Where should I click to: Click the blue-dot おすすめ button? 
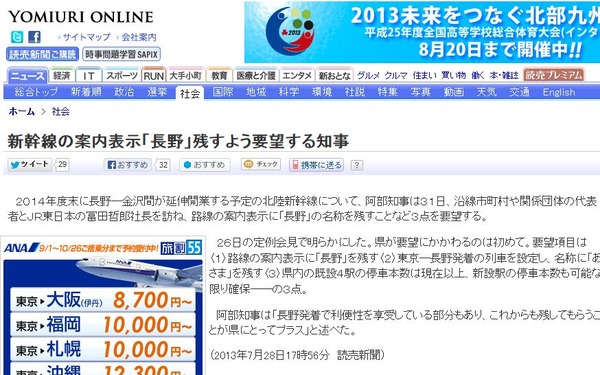pyautogui.click(x=205, y=165)
